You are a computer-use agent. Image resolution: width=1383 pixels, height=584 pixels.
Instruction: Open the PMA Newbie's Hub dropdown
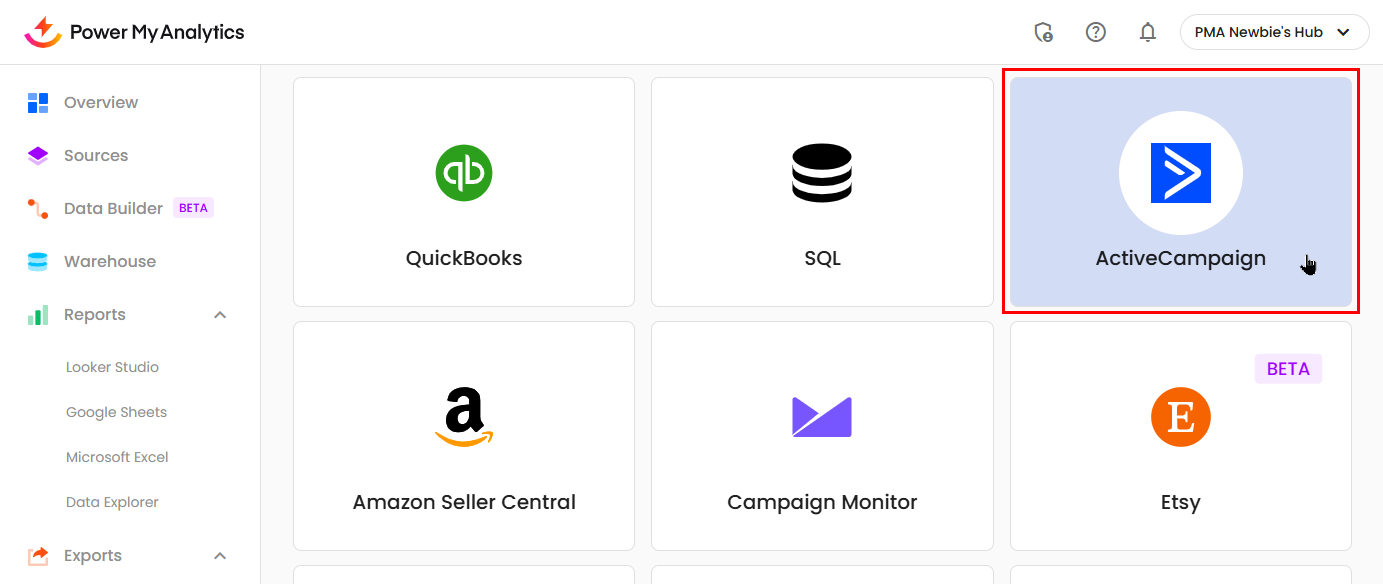point(1274,32)
